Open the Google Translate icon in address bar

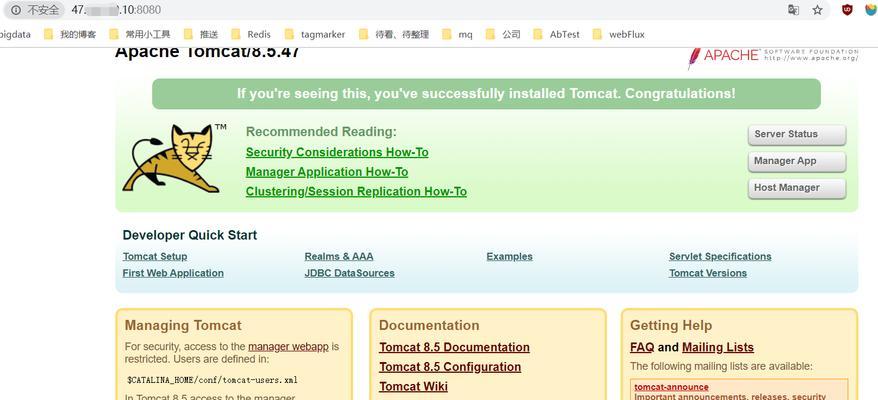pos(793,10)
